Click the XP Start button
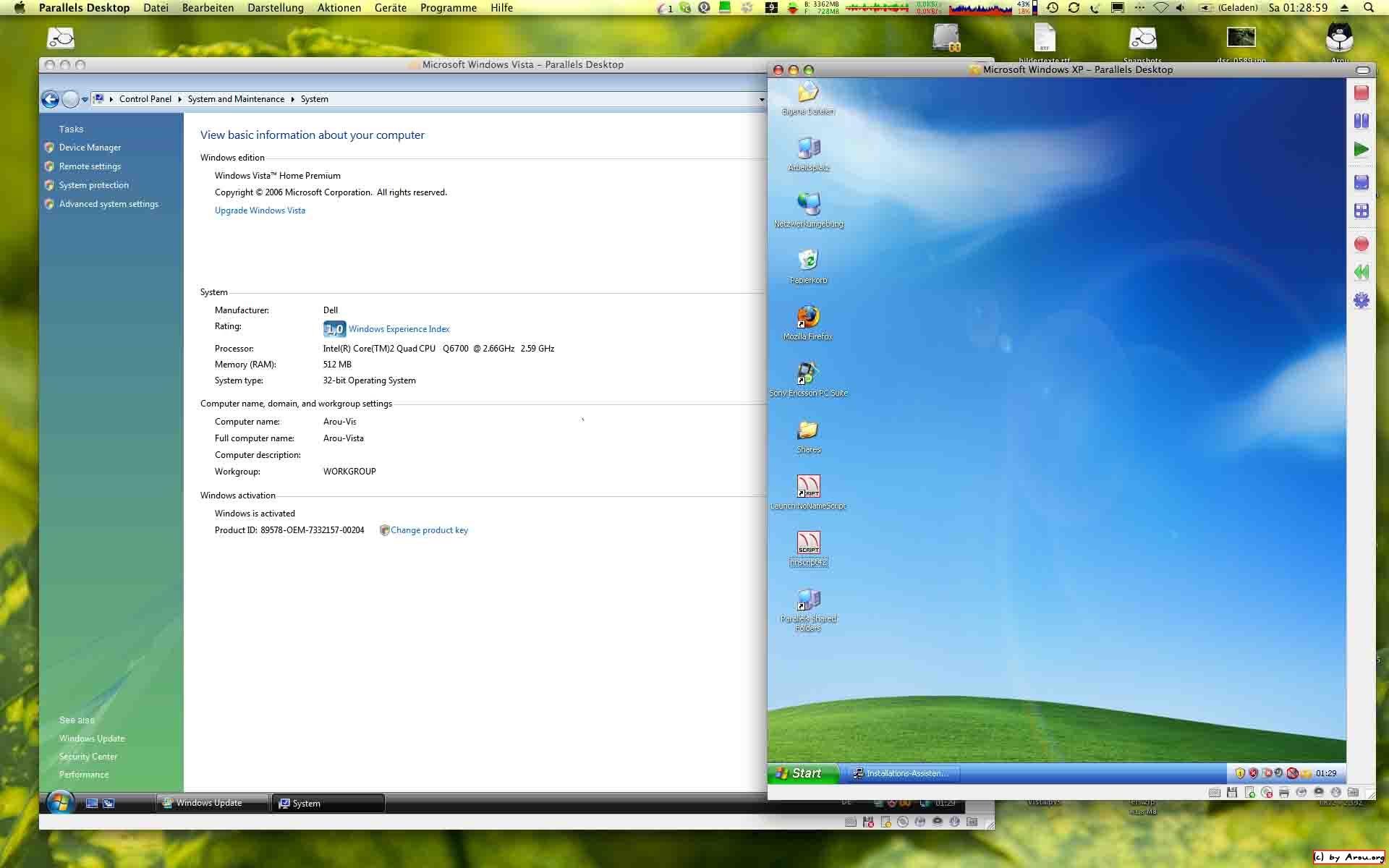This screenshot has width=1389, height=868. (800, 773)
